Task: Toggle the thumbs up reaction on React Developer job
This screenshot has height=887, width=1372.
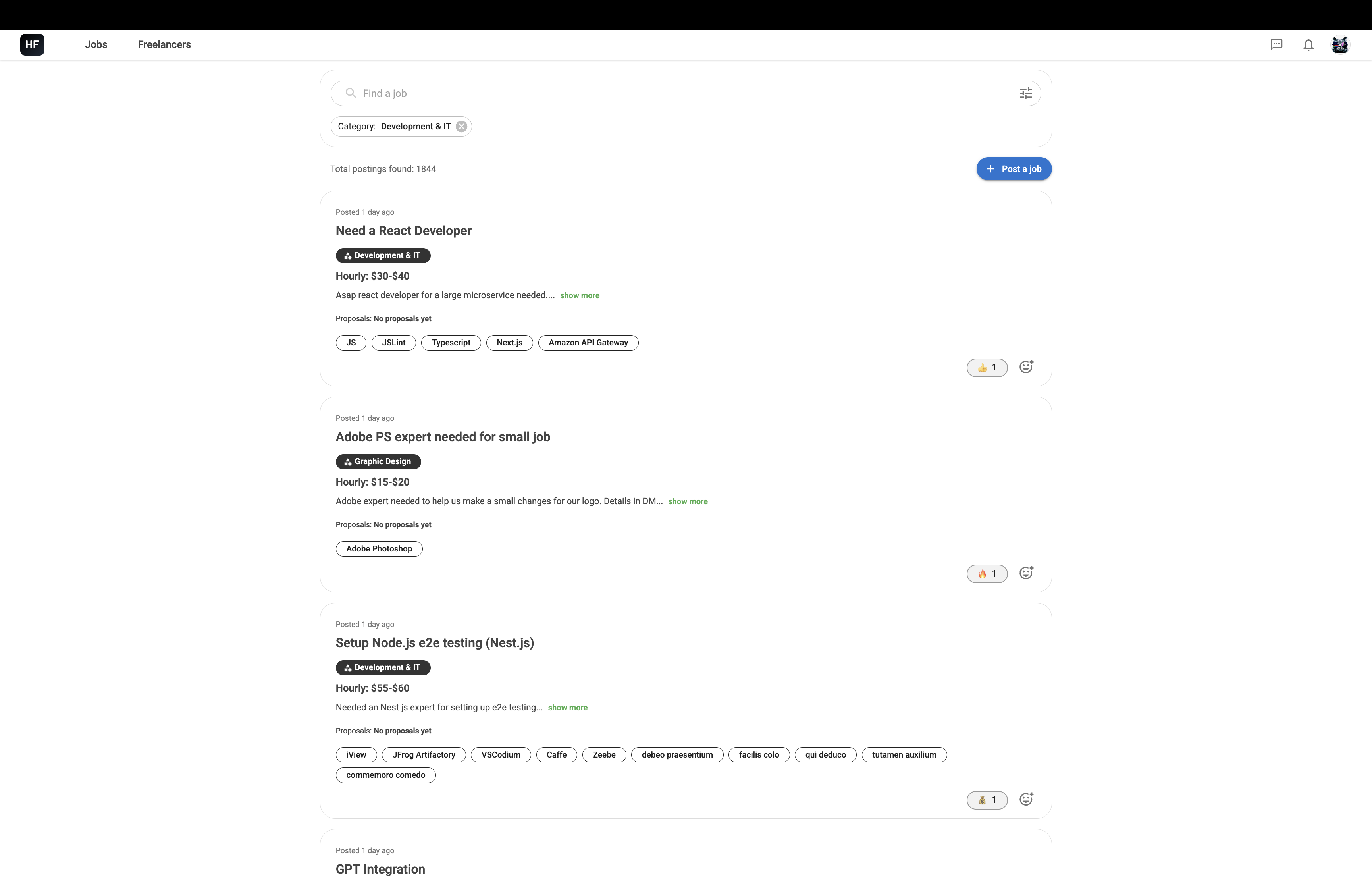Action: click(x=987, y=368)
